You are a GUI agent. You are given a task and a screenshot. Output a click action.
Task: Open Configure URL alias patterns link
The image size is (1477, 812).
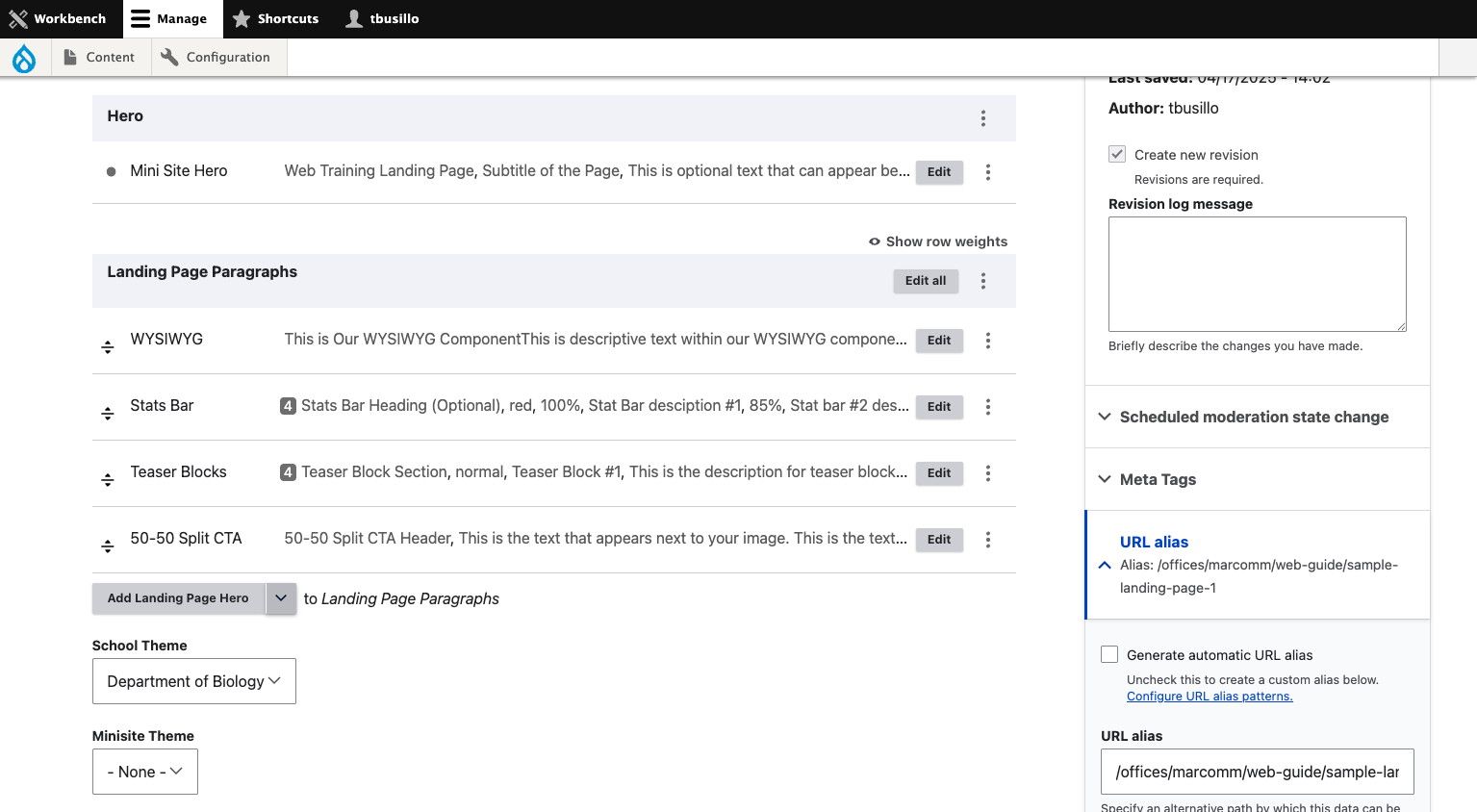pyautogui.click(x=1210, y=697)
